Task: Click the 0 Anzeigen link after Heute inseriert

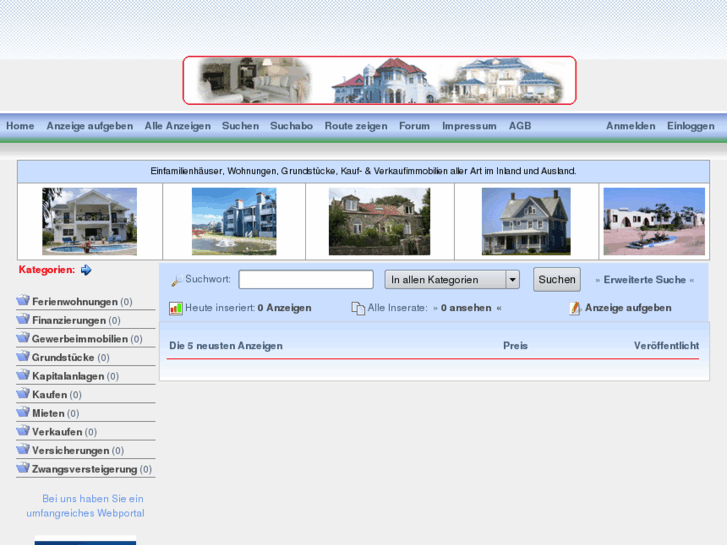Action: (284, 308)
